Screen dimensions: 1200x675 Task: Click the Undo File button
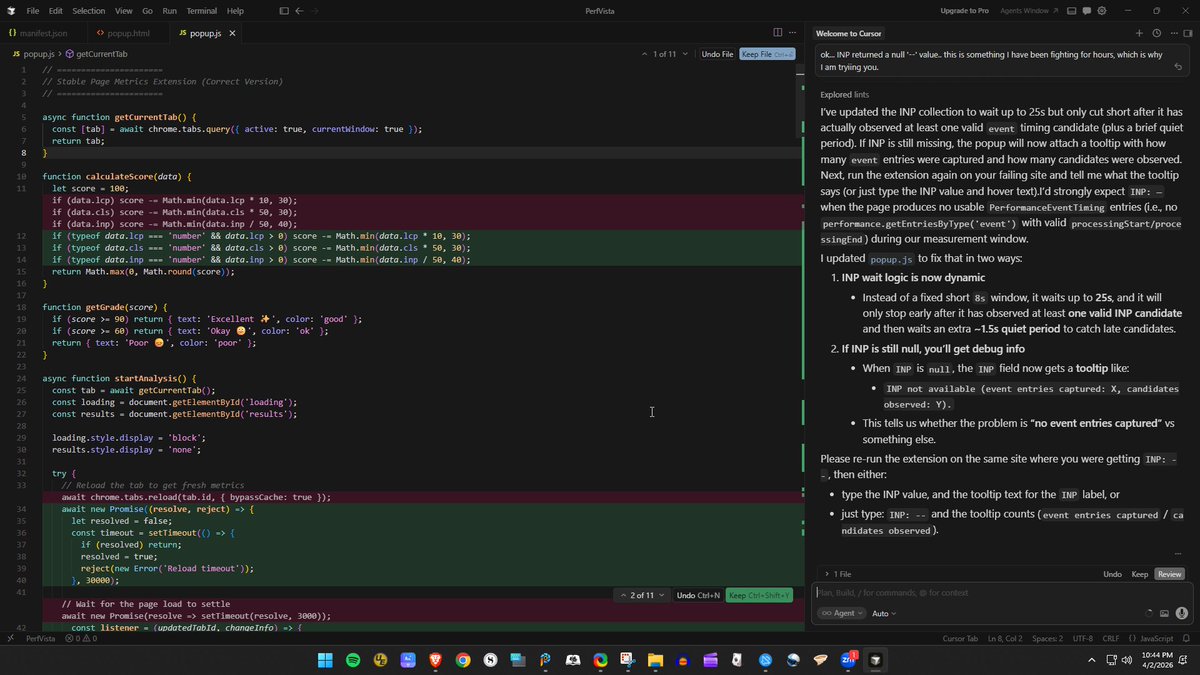coord(717,54)
